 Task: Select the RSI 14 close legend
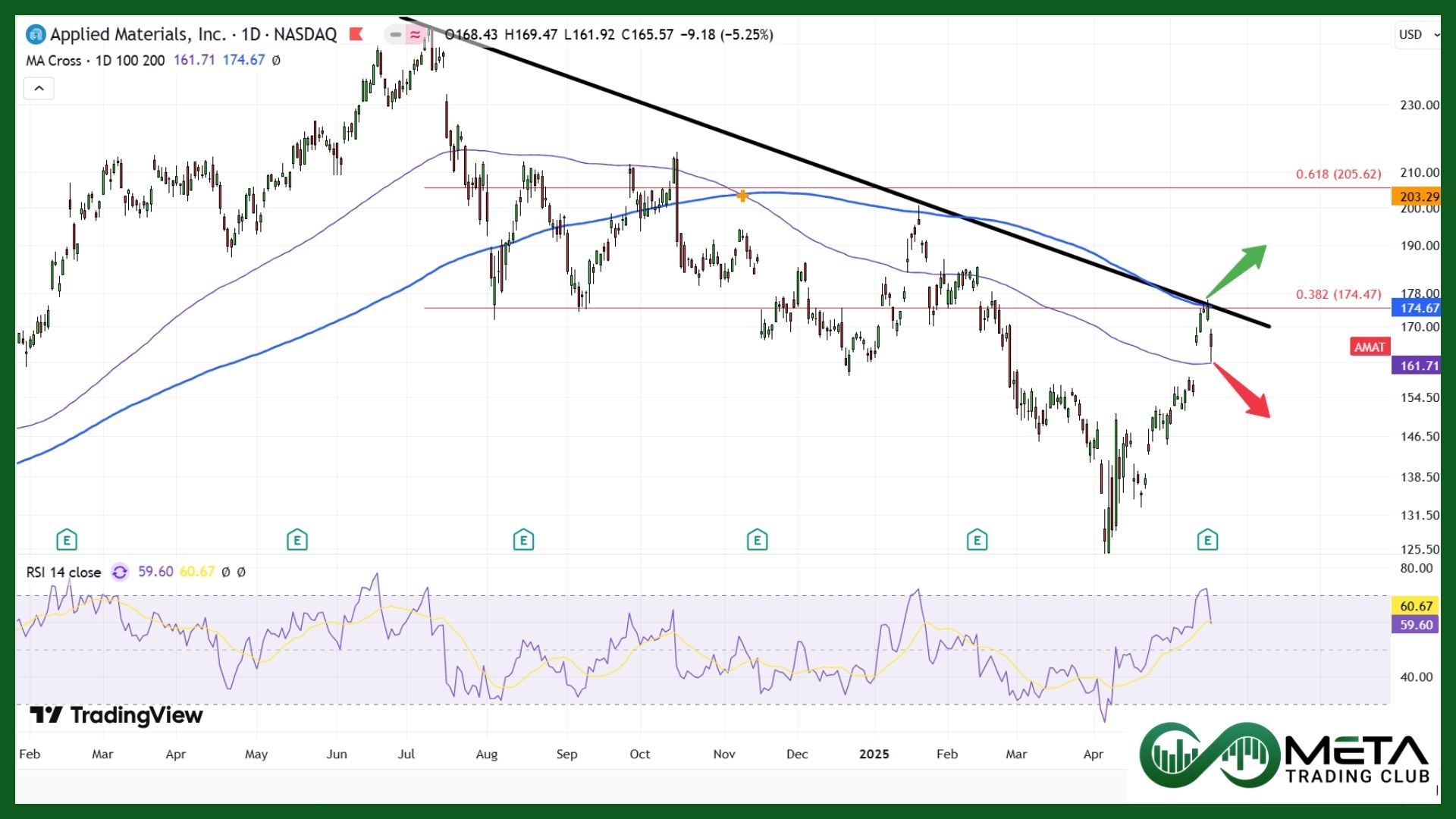64,573
